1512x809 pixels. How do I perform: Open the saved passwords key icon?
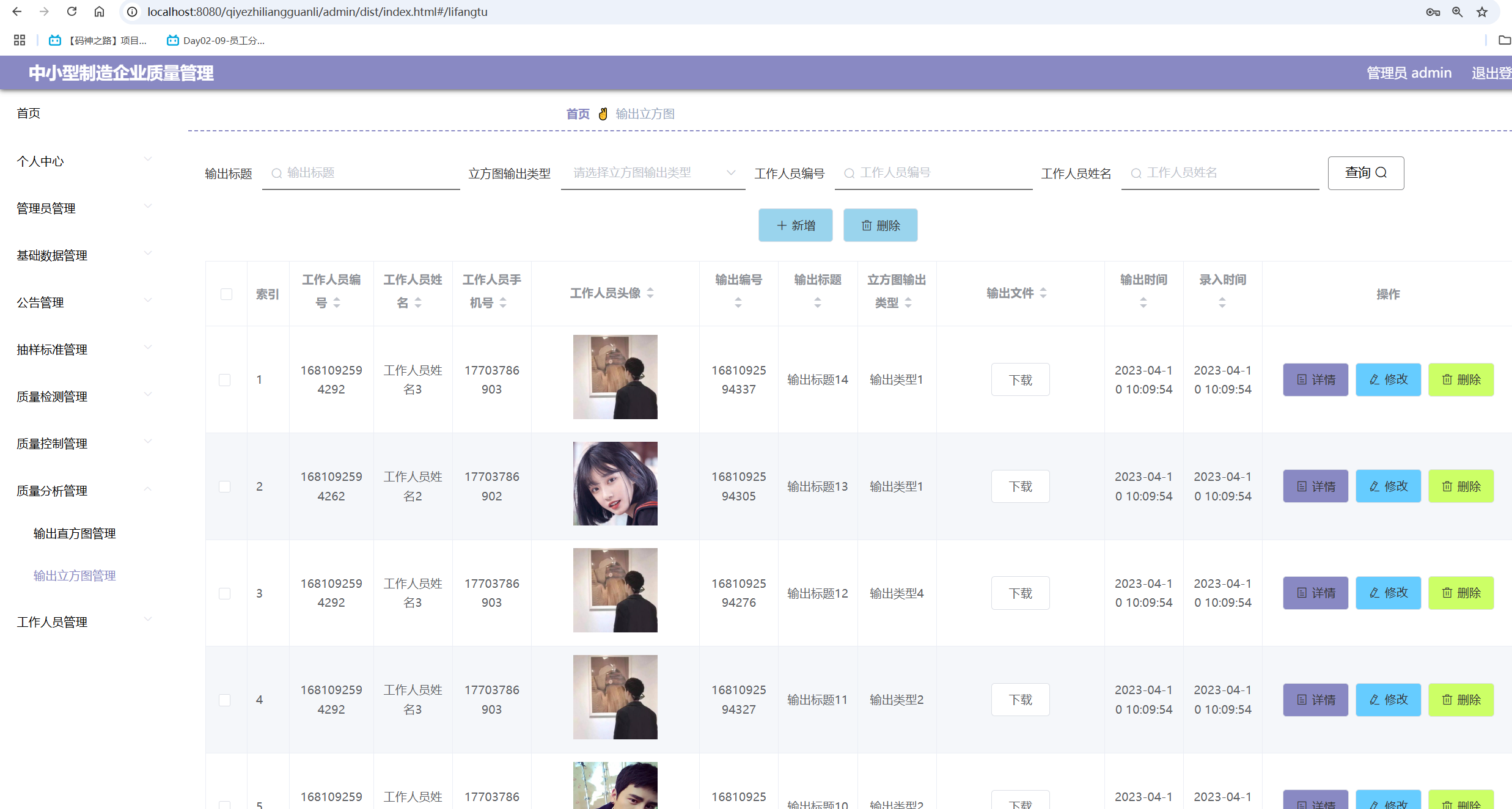(x=1433, y=12)
